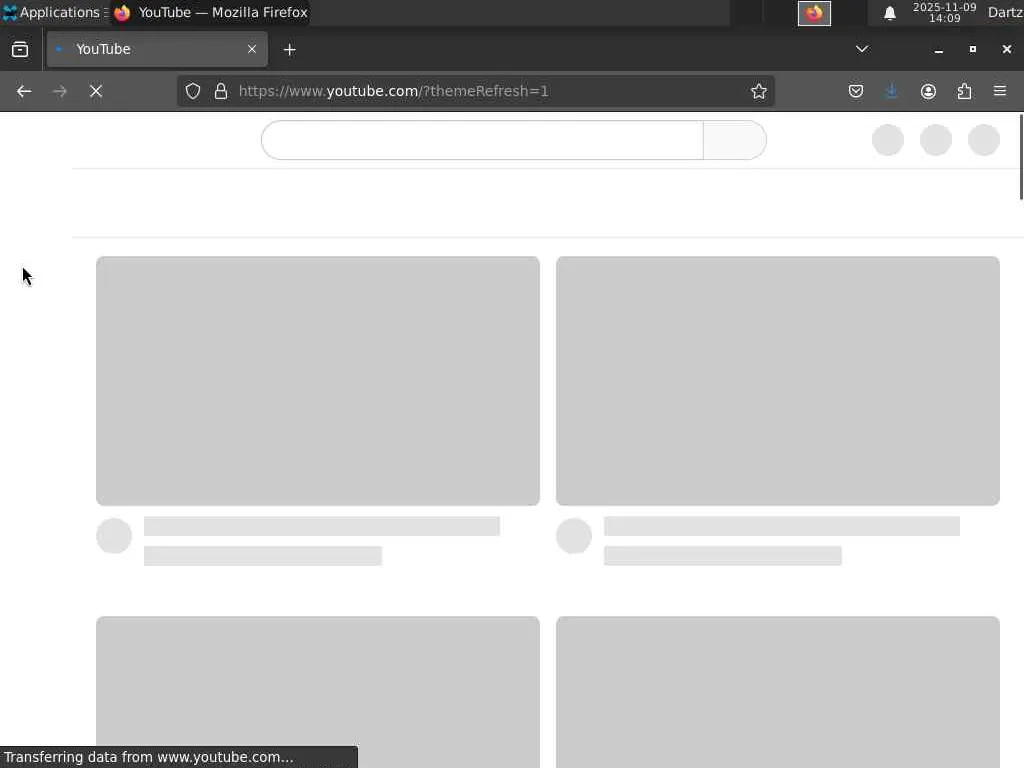
Task: Open the notification bell in system panel
Action: click(x=889, y=13)
